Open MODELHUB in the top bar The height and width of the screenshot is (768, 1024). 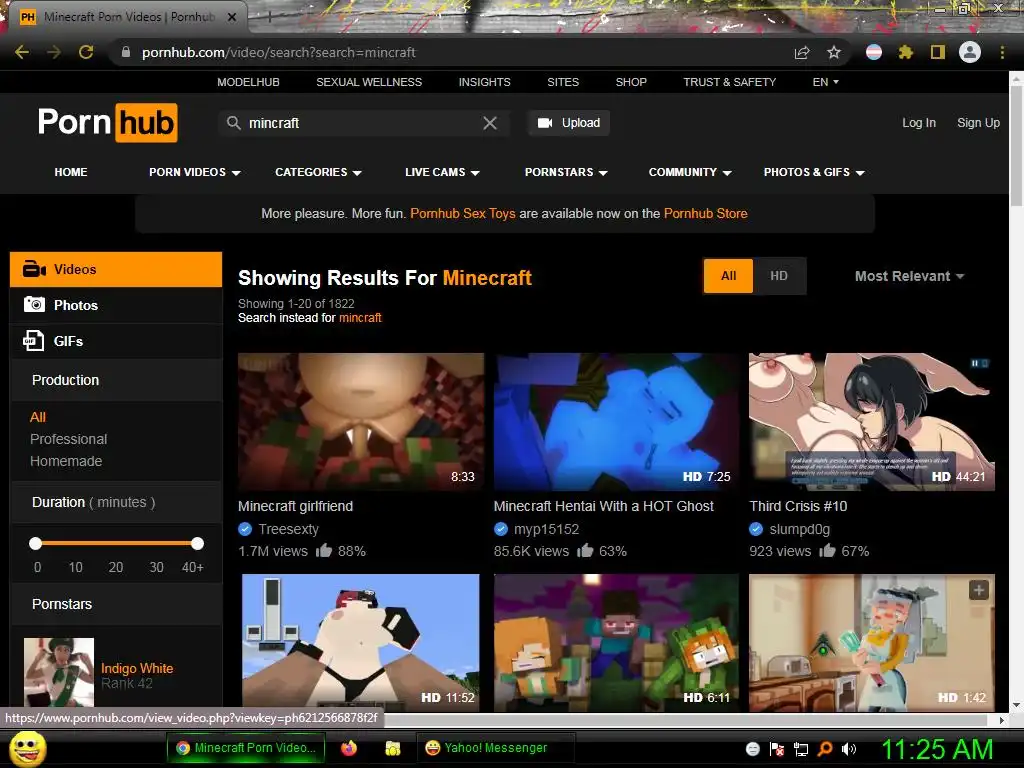point(248,82)
